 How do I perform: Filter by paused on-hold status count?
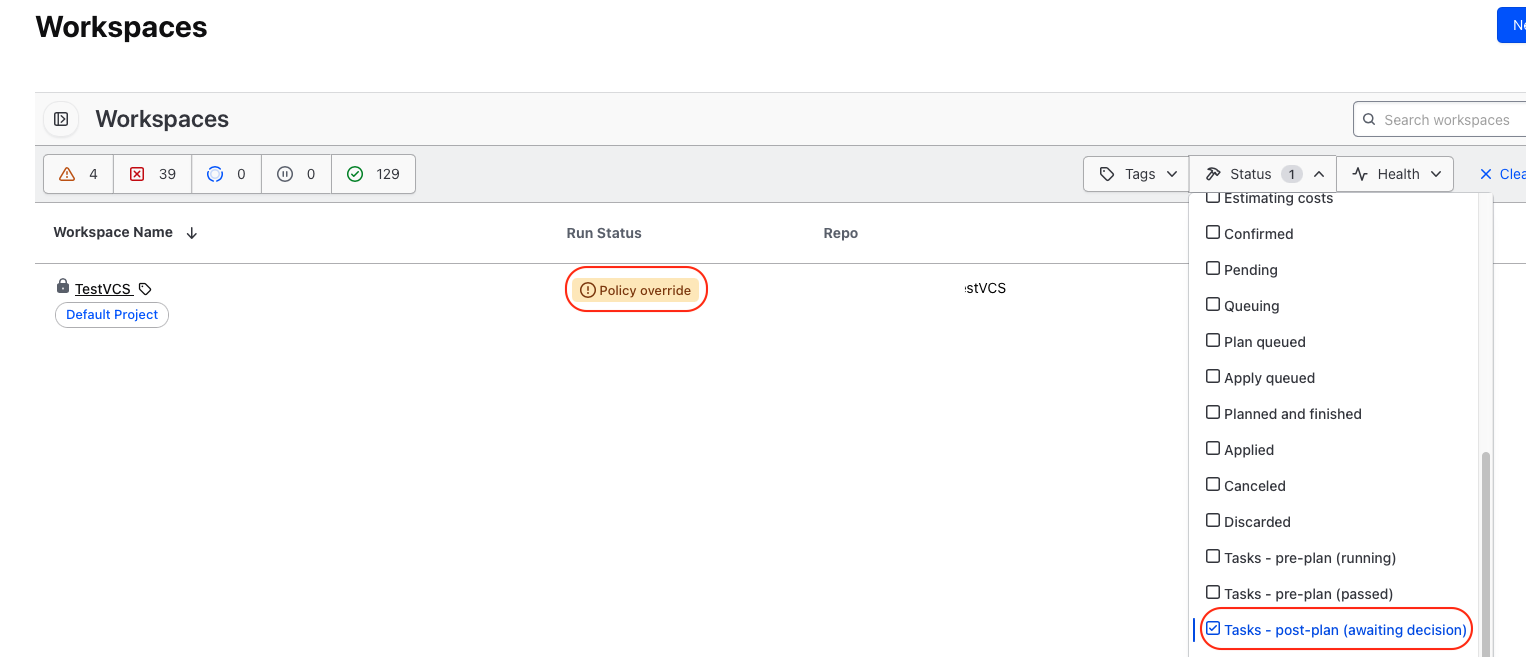tap(296, 174)
